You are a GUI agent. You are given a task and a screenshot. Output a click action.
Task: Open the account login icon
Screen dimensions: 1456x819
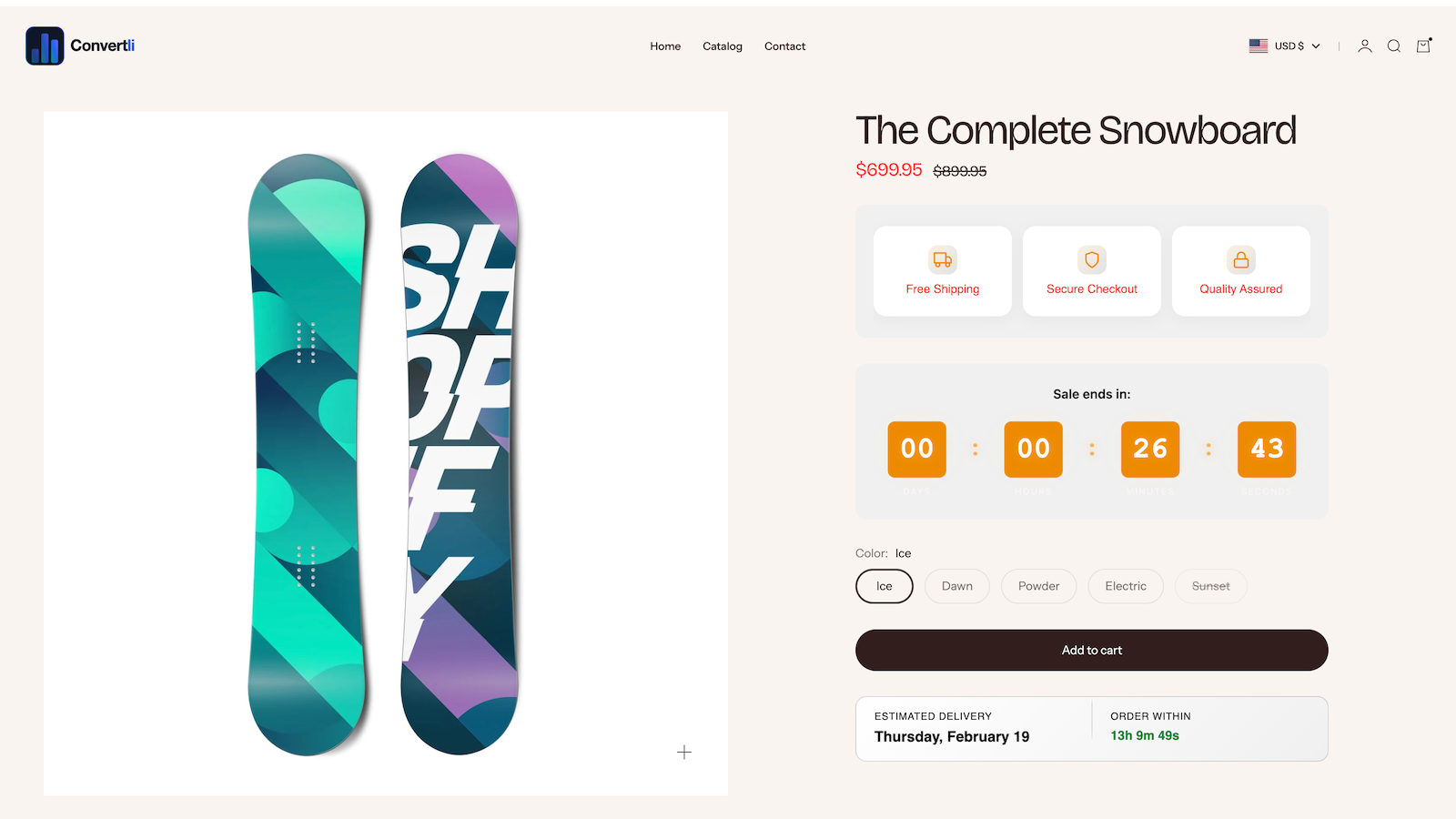(x=1365, y=46)
